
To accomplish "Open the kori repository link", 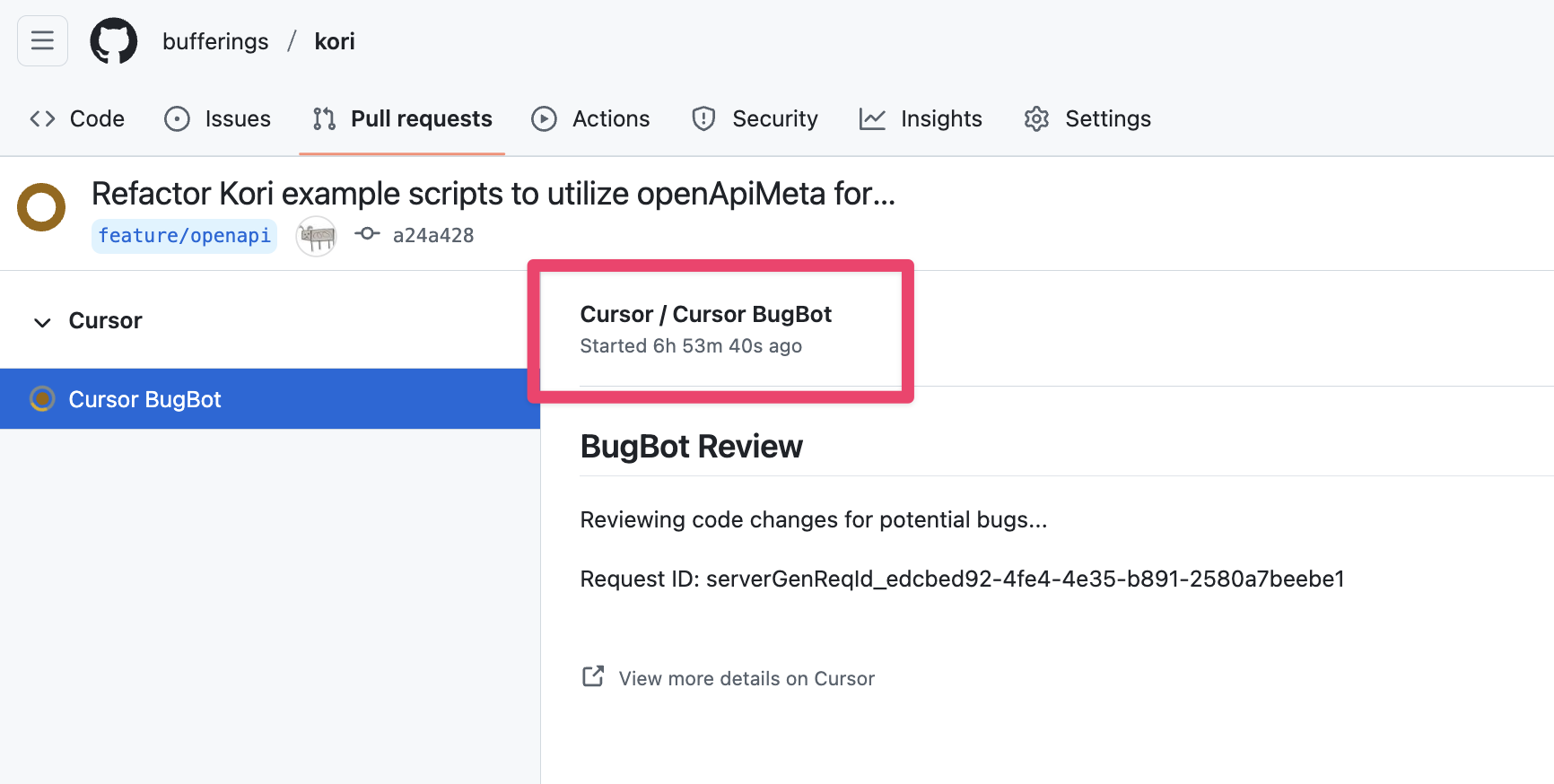I will tap(335, 41).
